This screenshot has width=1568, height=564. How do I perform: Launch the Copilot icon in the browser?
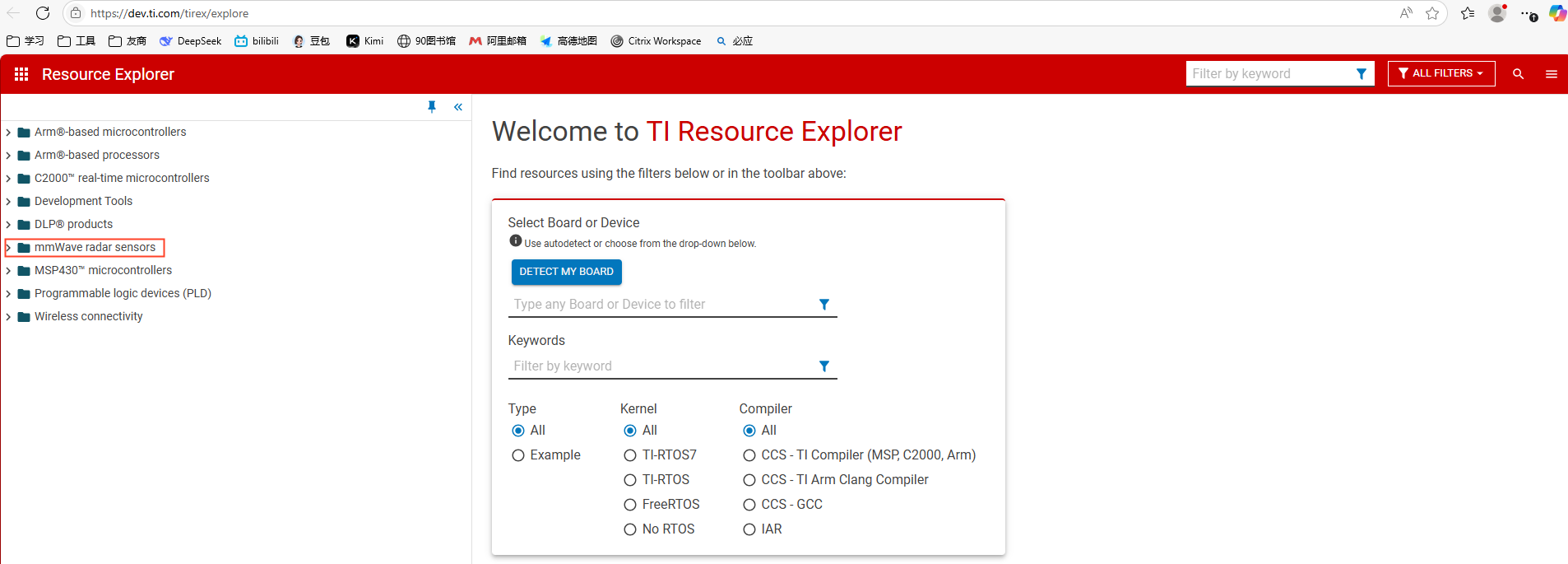[1557, 13]
